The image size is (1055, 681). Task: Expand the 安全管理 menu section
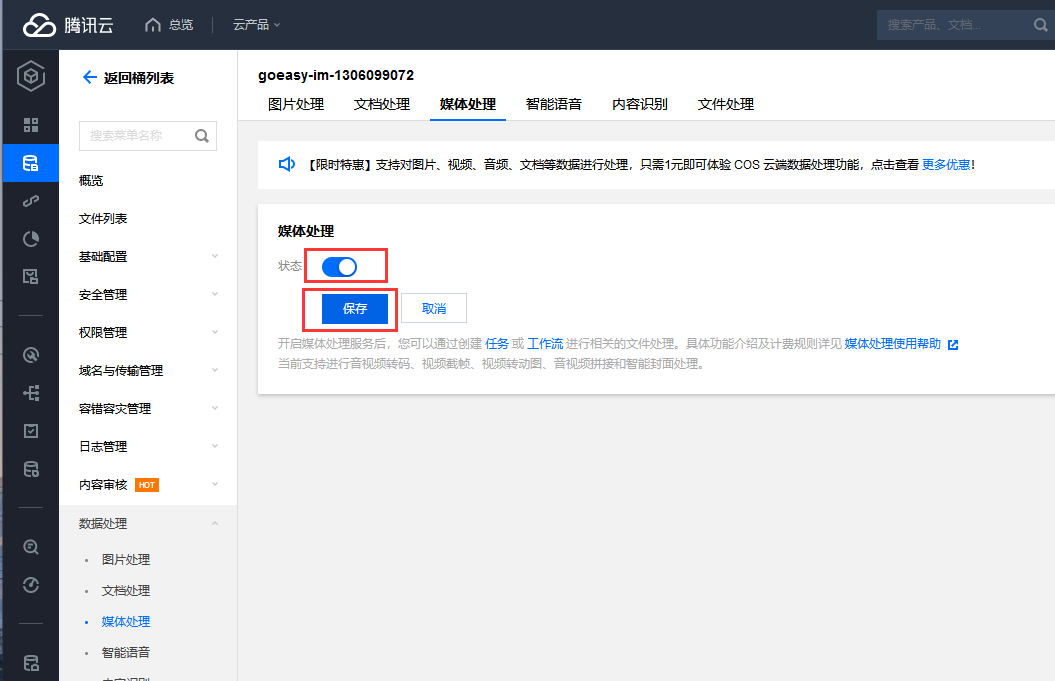click(215, 294)
